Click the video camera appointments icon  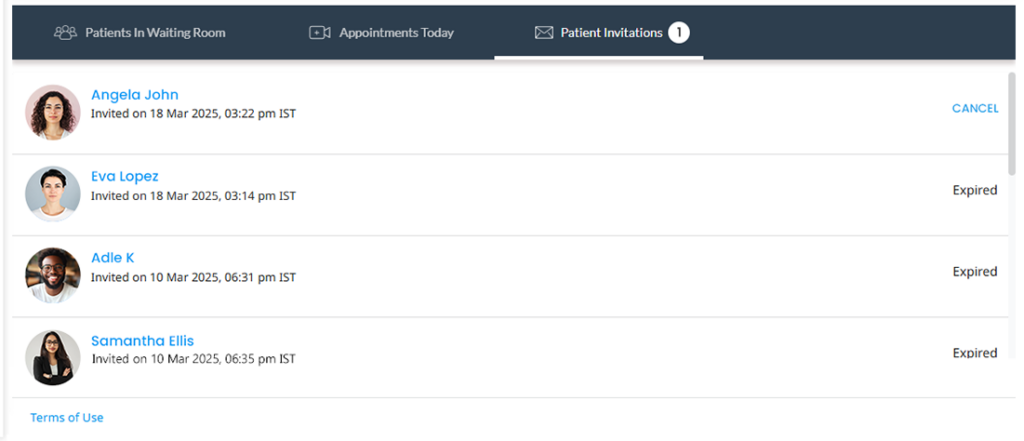(319, 33)
